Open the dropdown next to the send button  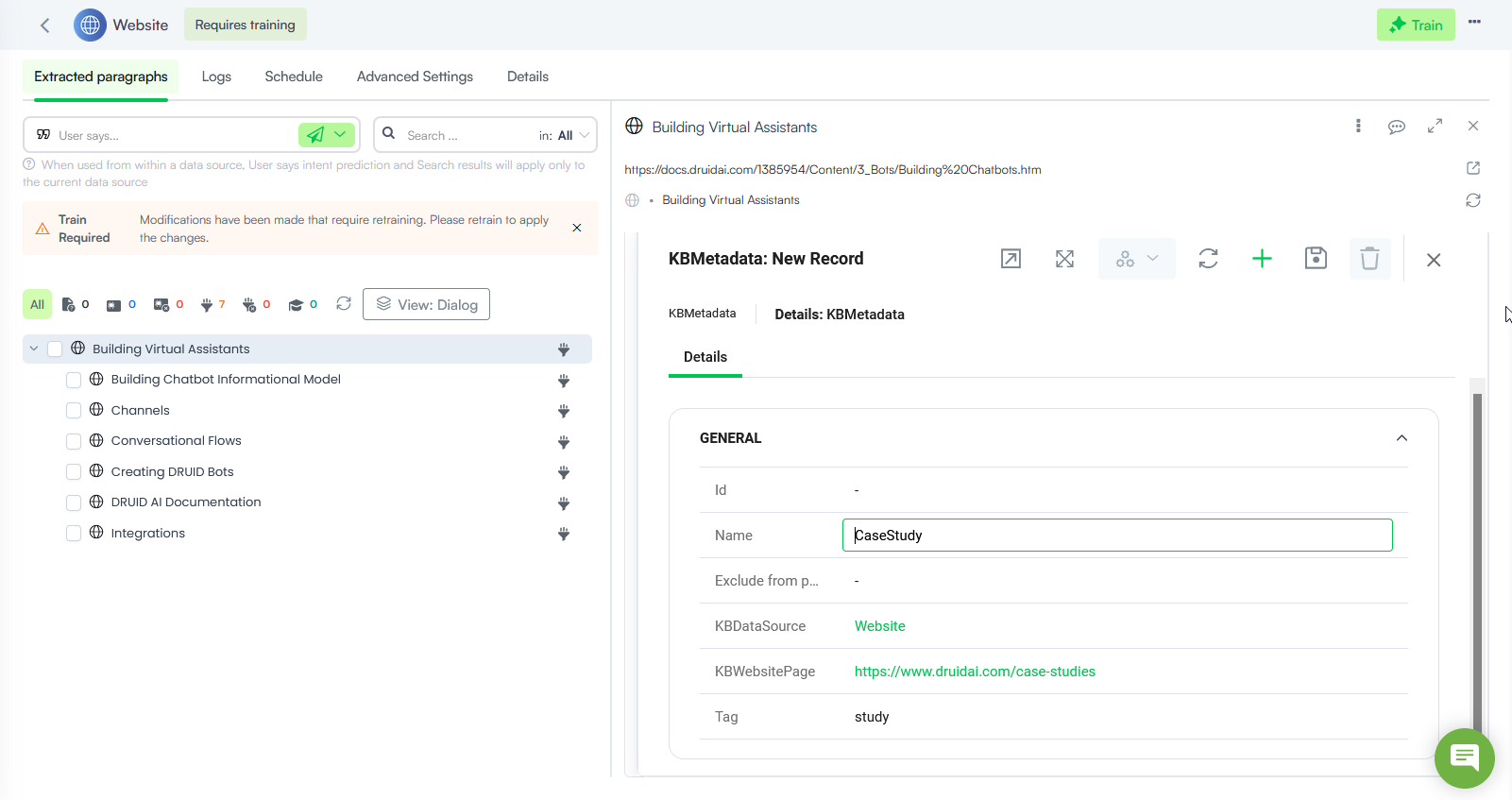click(x=340, y=134)
